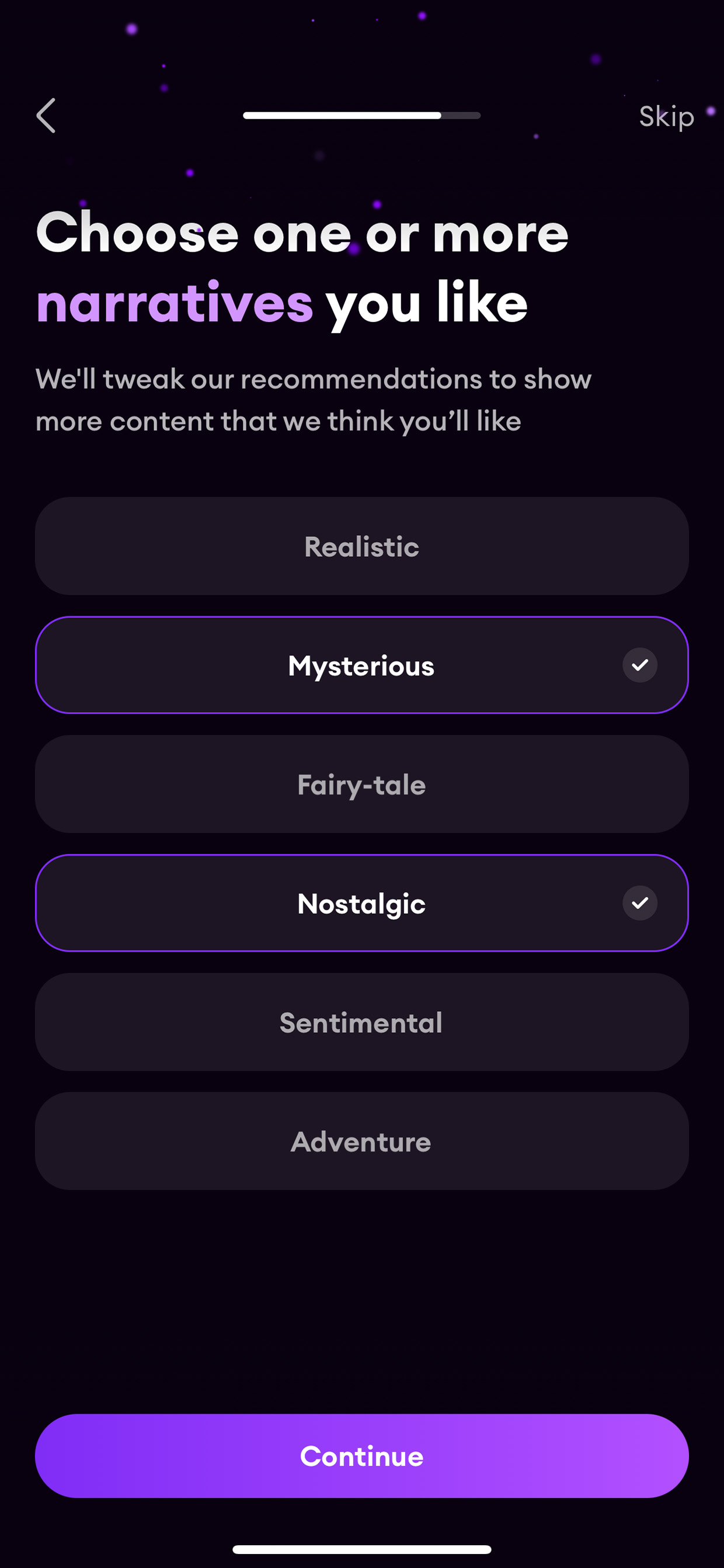Tap the purple Continue button

pos(362,1456)
